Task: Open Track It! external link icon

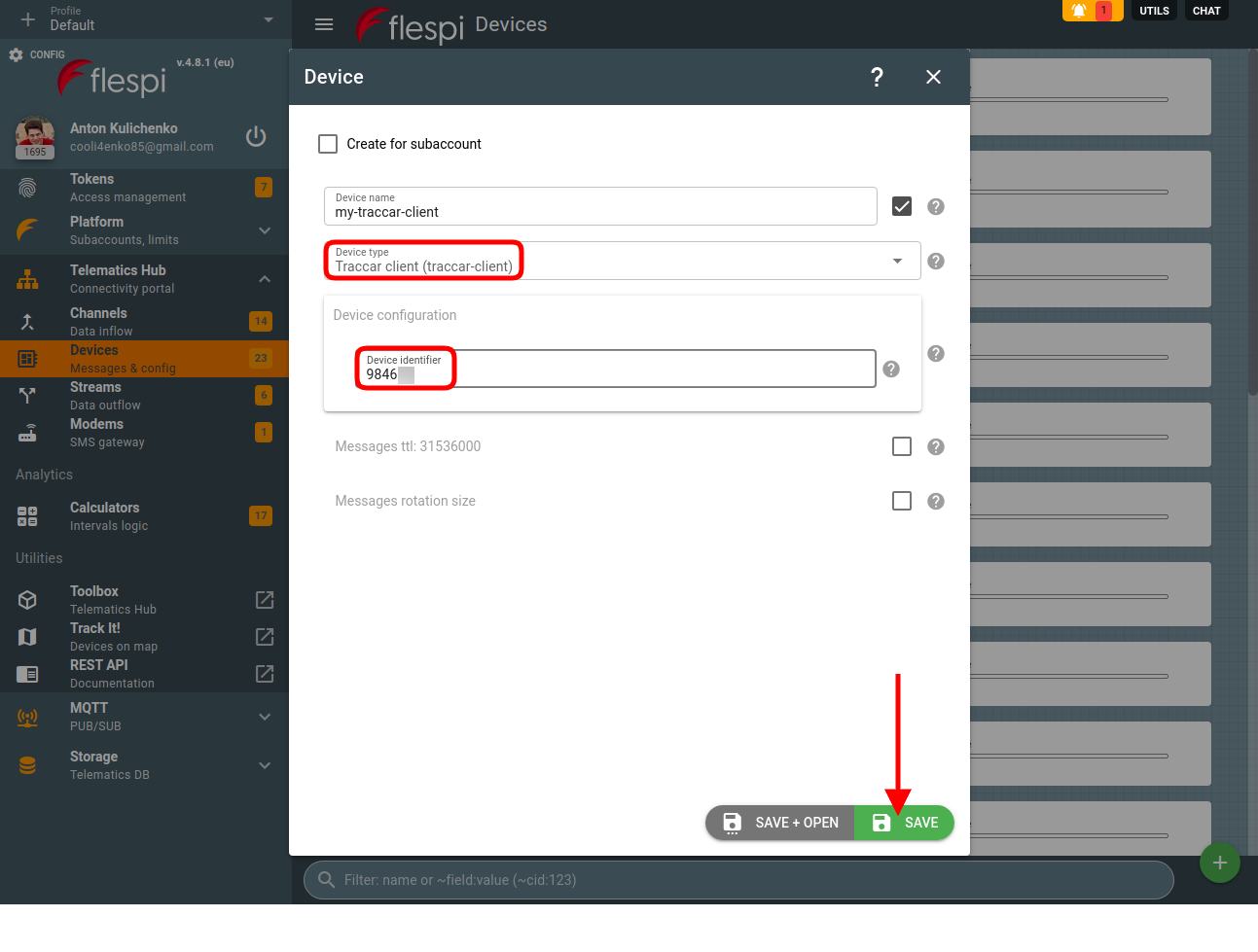Action: click(x=265, y=637)
